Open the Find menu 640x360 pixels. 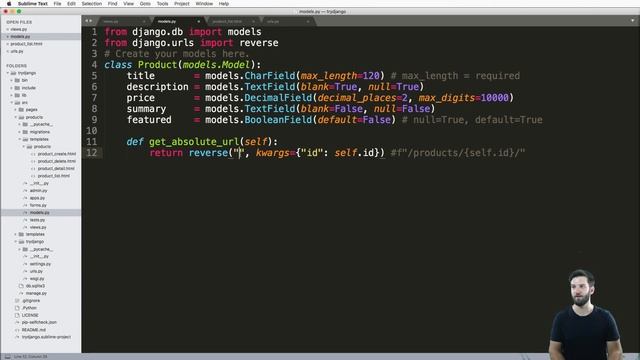coord(112,4)
